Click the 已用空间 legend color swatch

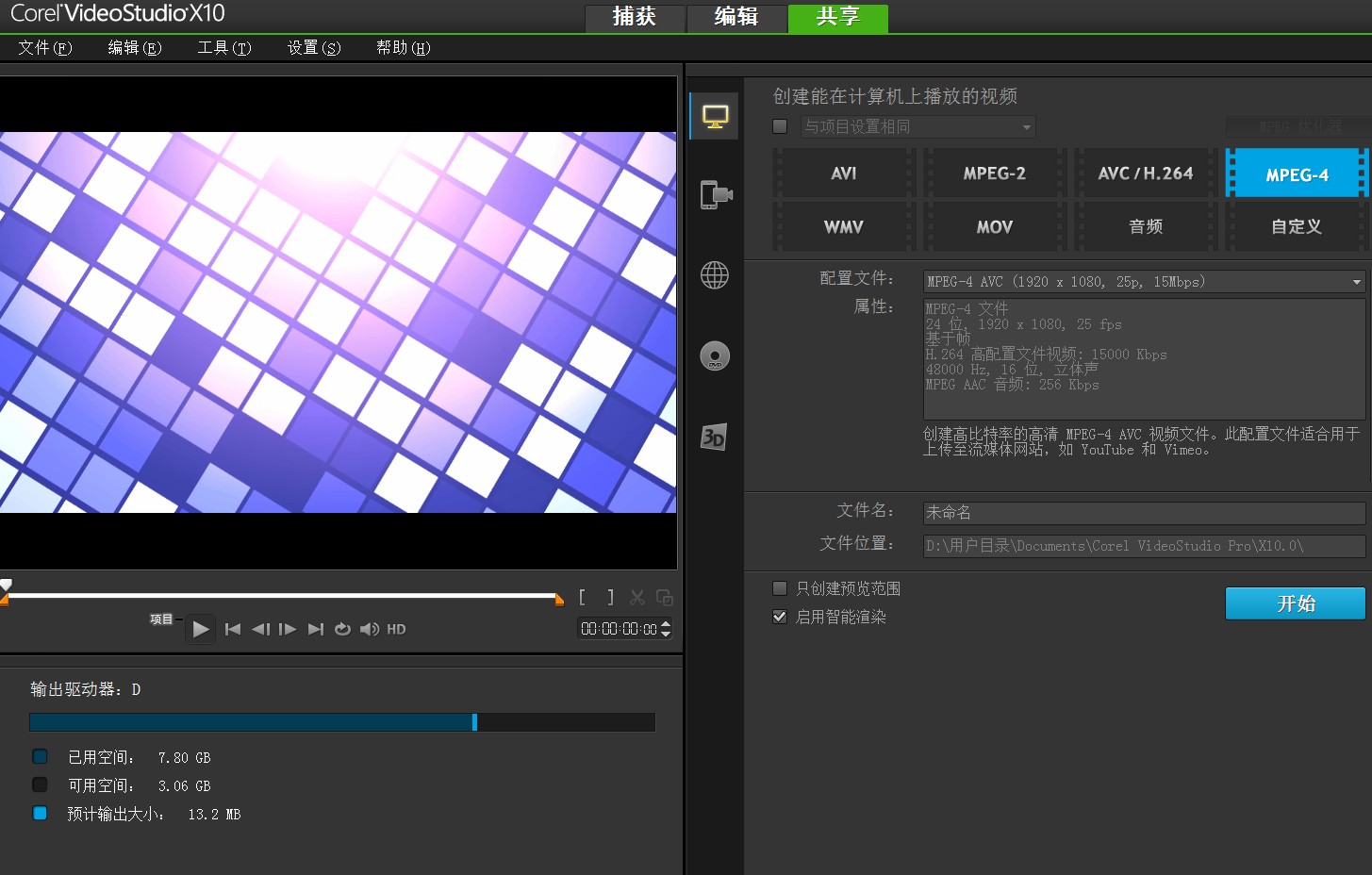tap(40, 756)
